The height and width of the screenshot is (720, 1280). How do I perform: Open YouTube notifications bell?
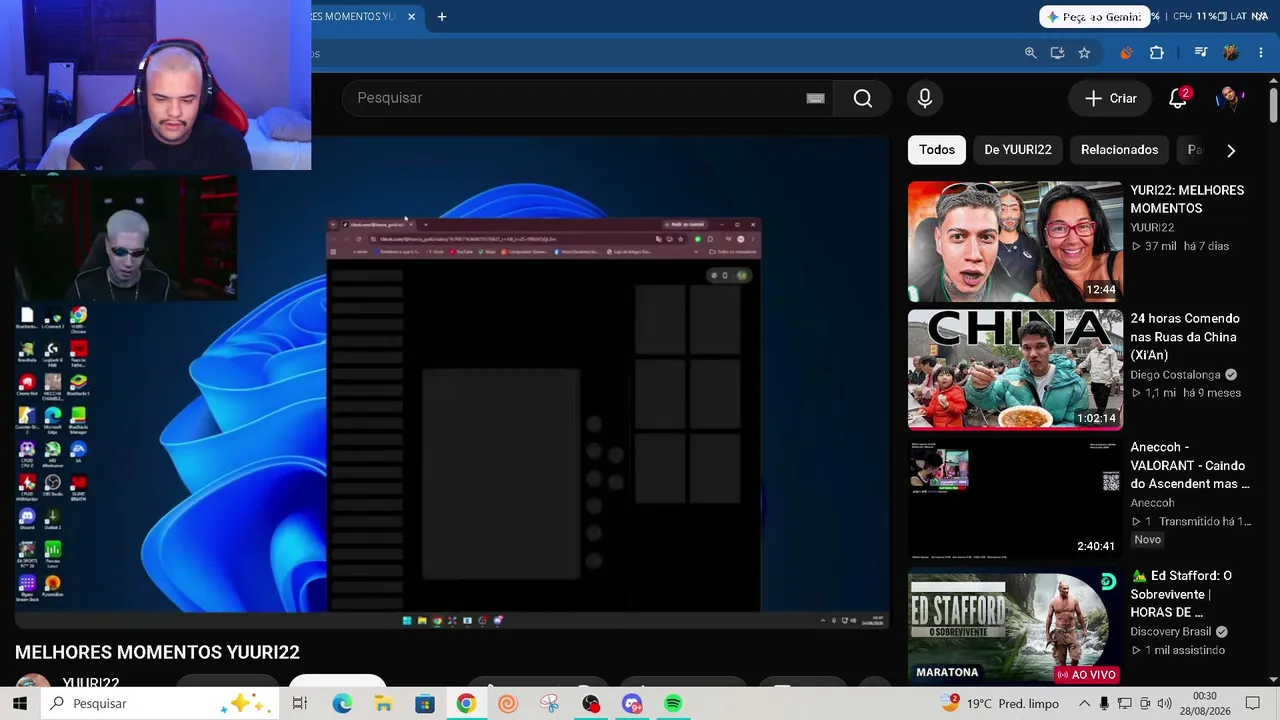[x=1178, y=98]
